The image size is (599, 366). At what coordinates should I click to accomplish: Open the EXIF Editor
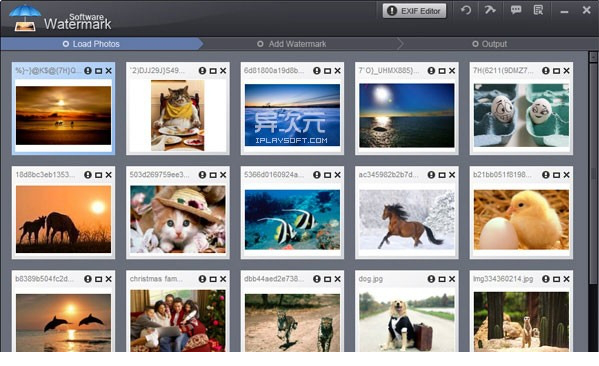(414, 11)
